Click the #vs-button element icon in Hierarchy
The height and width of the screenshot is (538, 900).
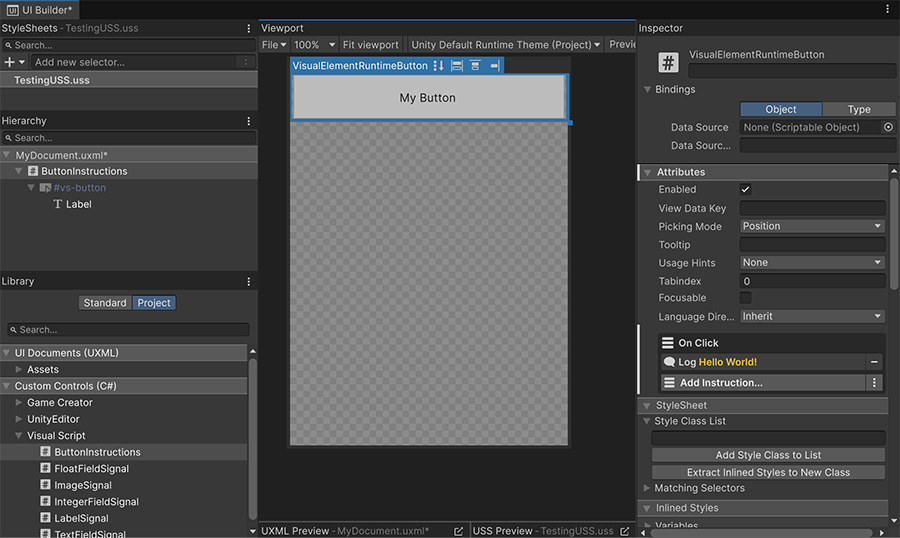[x=45, y=188]
